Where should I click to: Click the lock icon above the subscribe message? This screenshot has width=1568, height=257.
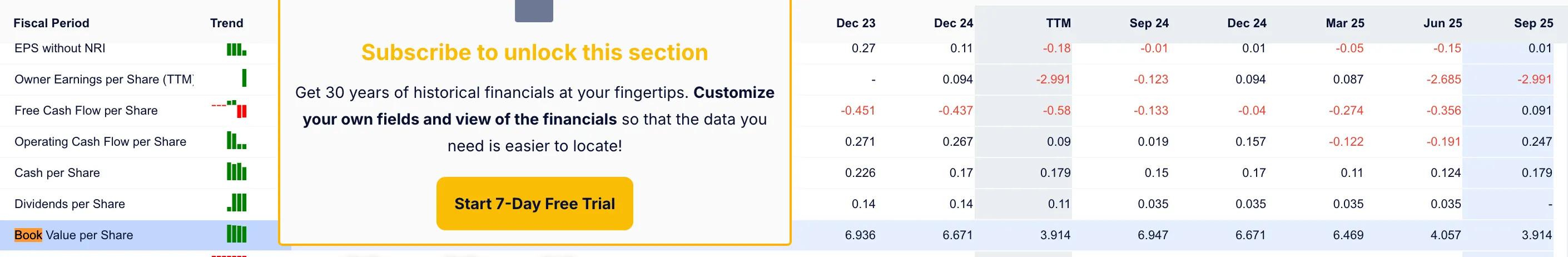pyautogui.click(x=534, y=11)
